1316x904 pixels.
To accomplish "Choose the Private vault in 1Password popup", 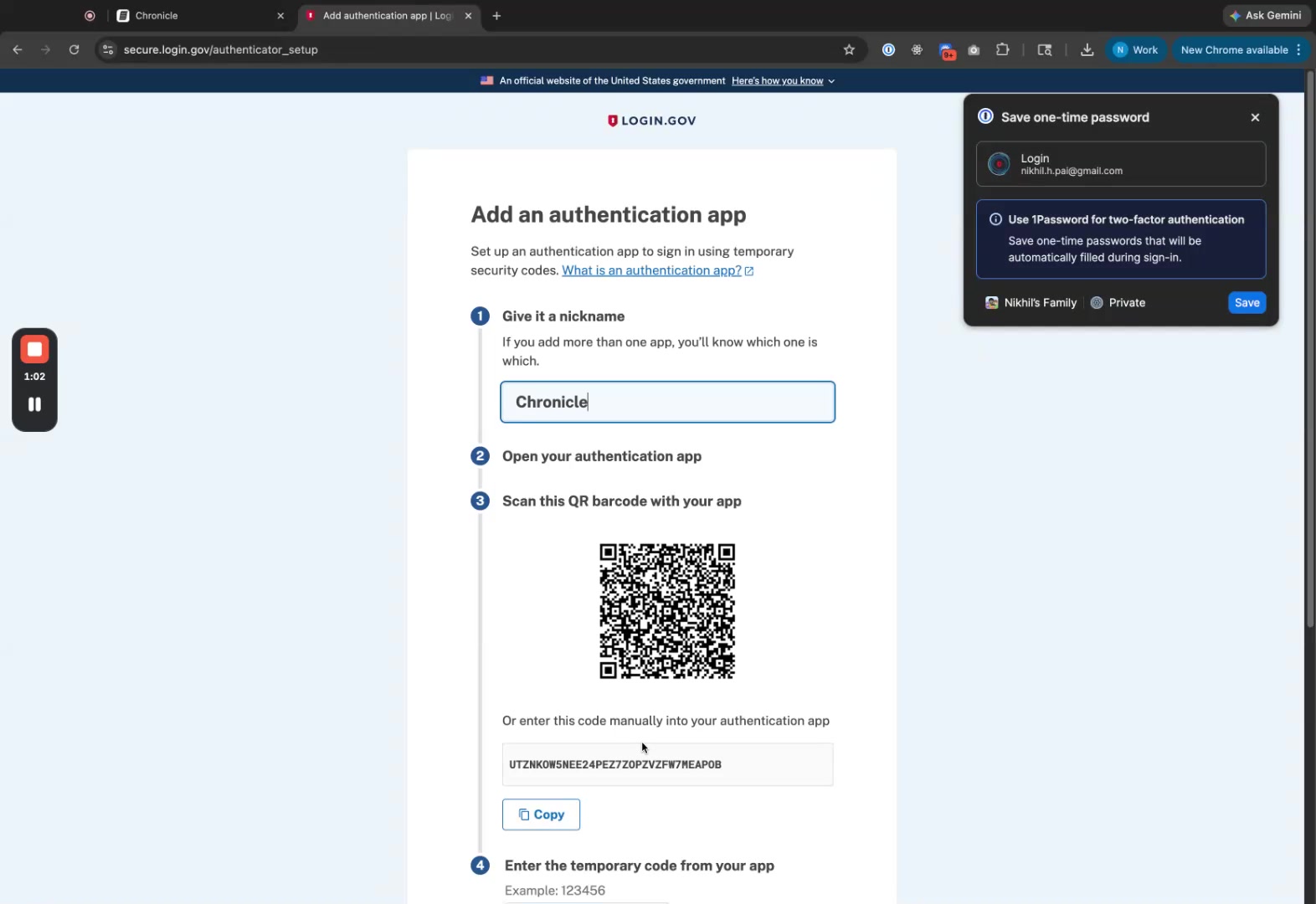I will (x=1118, y=303).
